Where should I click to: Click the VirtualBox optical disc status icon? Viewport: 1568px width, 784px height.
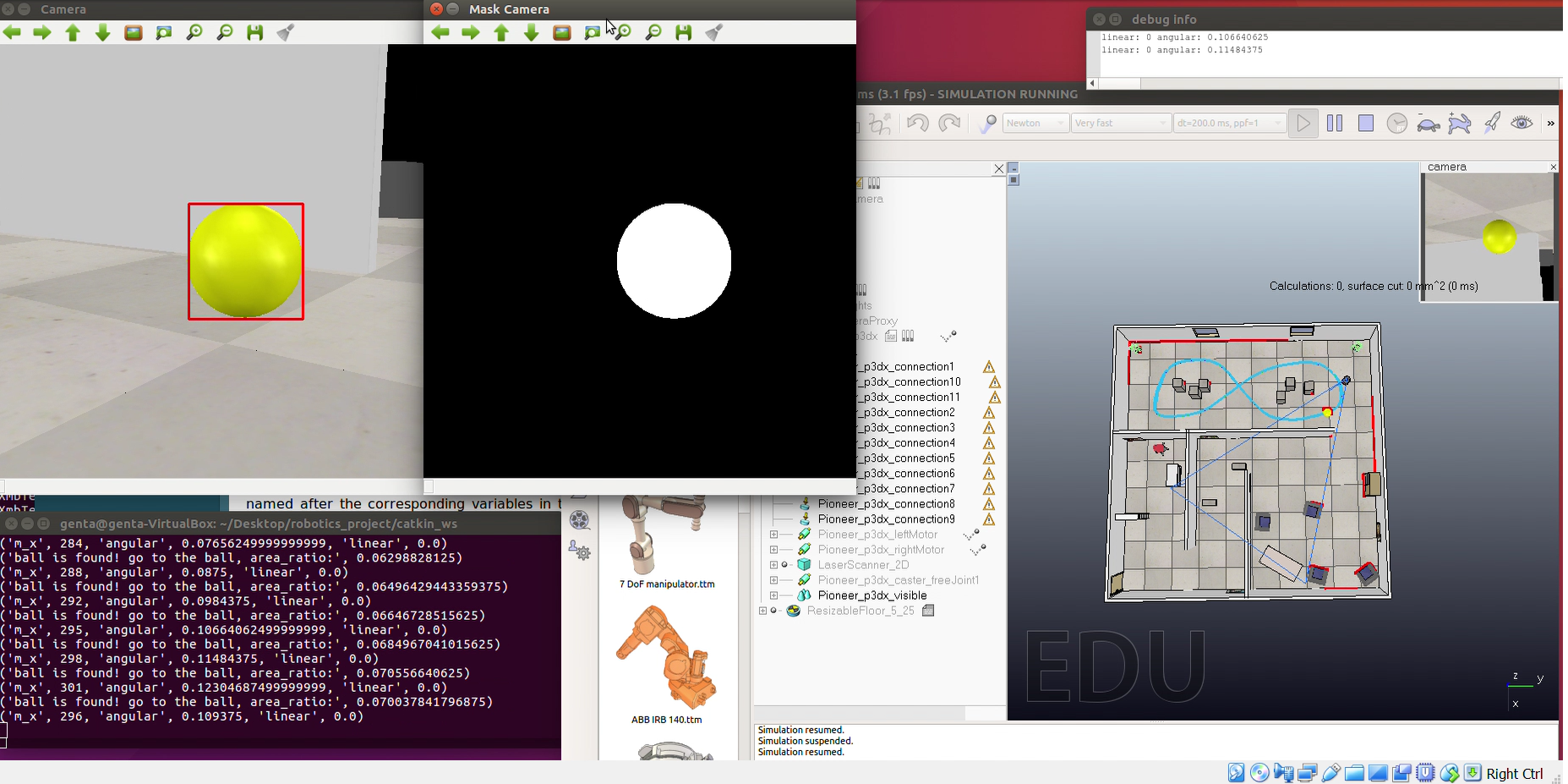1259,773
